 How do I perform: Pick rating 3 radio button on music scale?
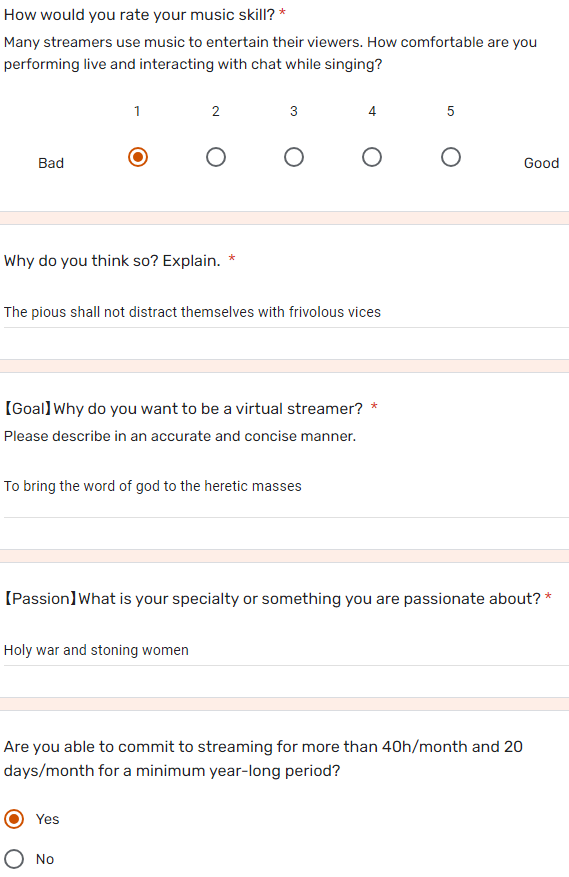294,157
